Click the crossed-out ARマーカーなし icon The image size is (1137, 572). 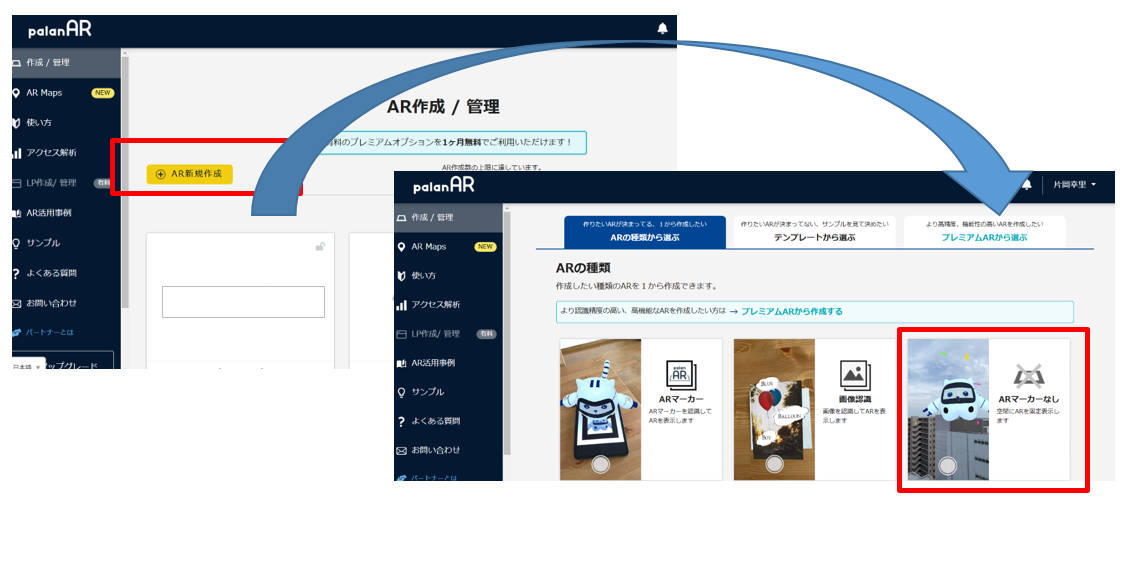(x=1028, y=376)
